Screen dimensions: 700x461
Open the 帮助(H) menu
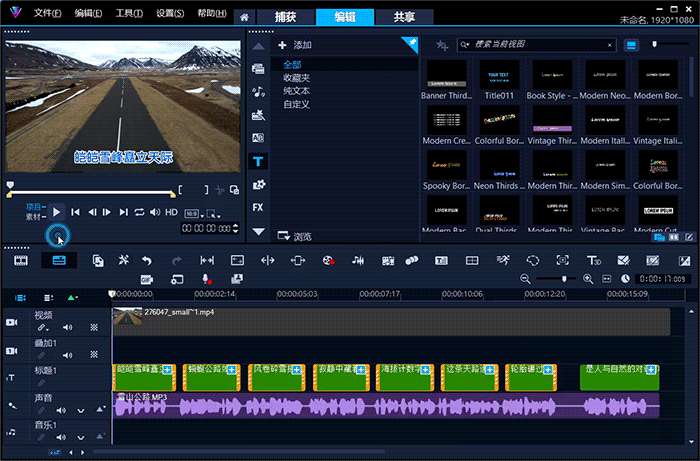pyautogui.click(x=212, y=13)
